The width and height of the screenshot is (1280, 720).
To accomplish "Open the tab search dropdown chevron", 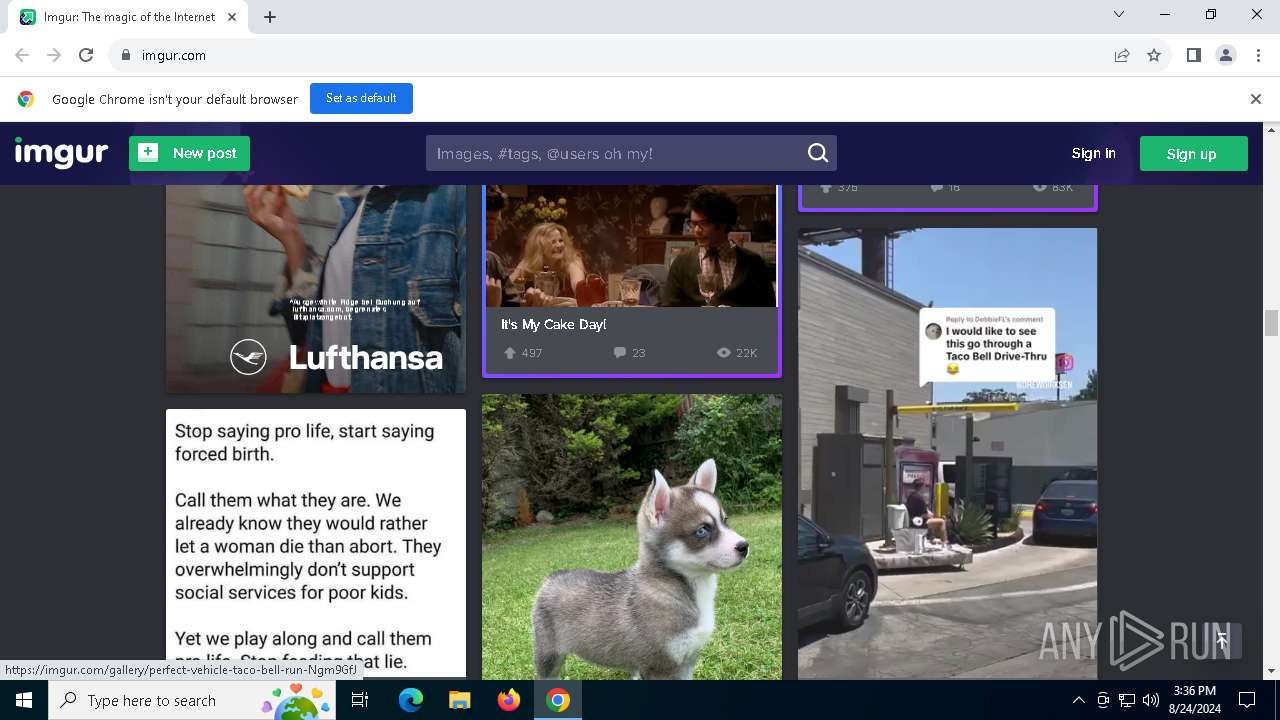I will pyautogui.click(x=1119, y=14).
